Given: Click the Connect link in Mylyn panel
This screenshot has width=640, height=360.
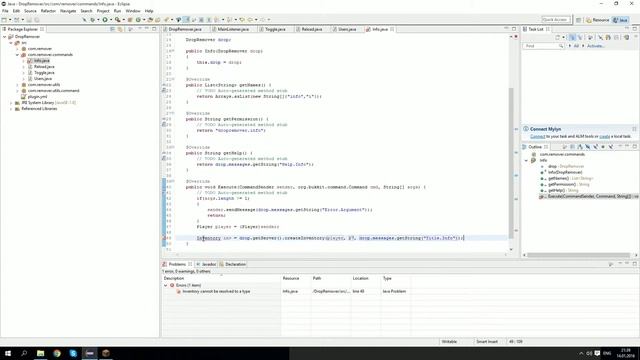Looking at the screenshot, I should (537, 136).
